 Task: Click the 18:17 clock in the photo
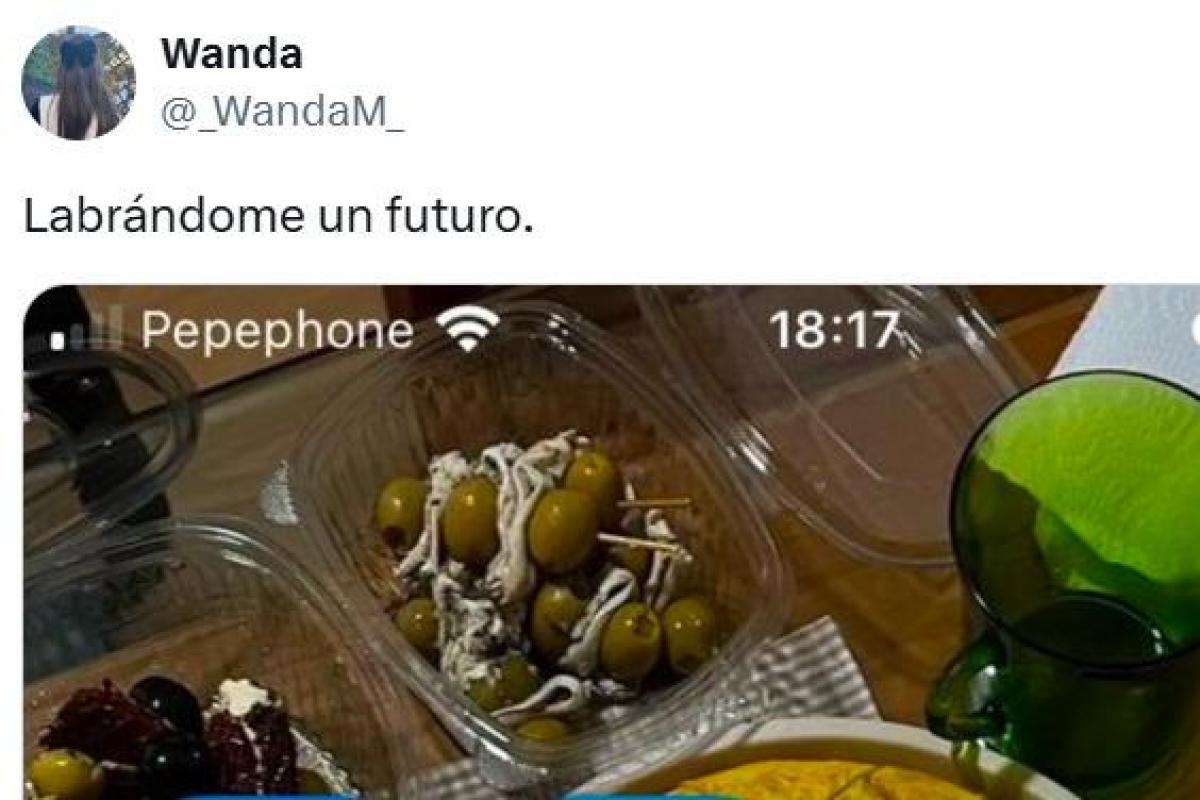click(x=834, y=331)
